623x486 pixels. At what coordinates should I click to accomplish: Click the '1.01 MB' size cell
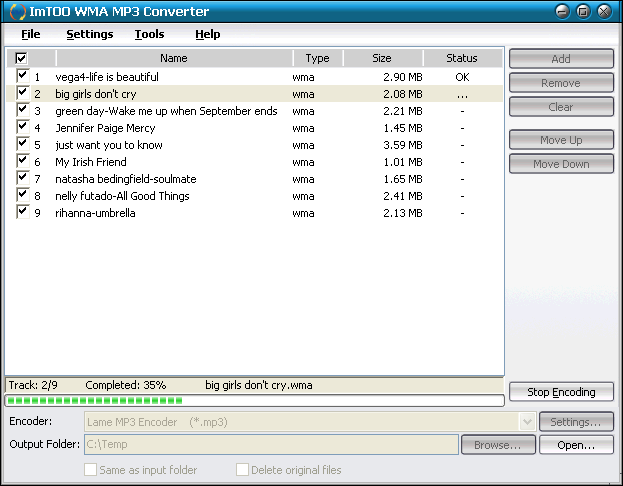[x=402, y=162]
